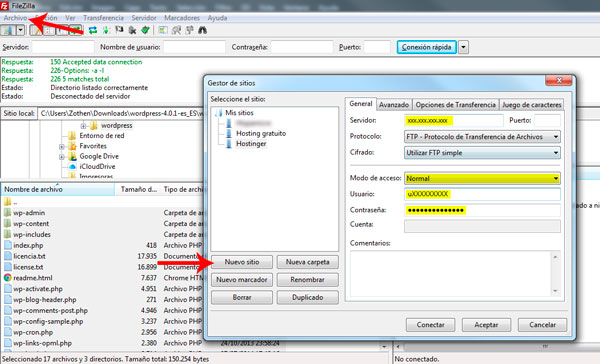Screen dimensions: 600x364
Task: Click inside the Comentarios text area
Action: [x=451, y=273]
